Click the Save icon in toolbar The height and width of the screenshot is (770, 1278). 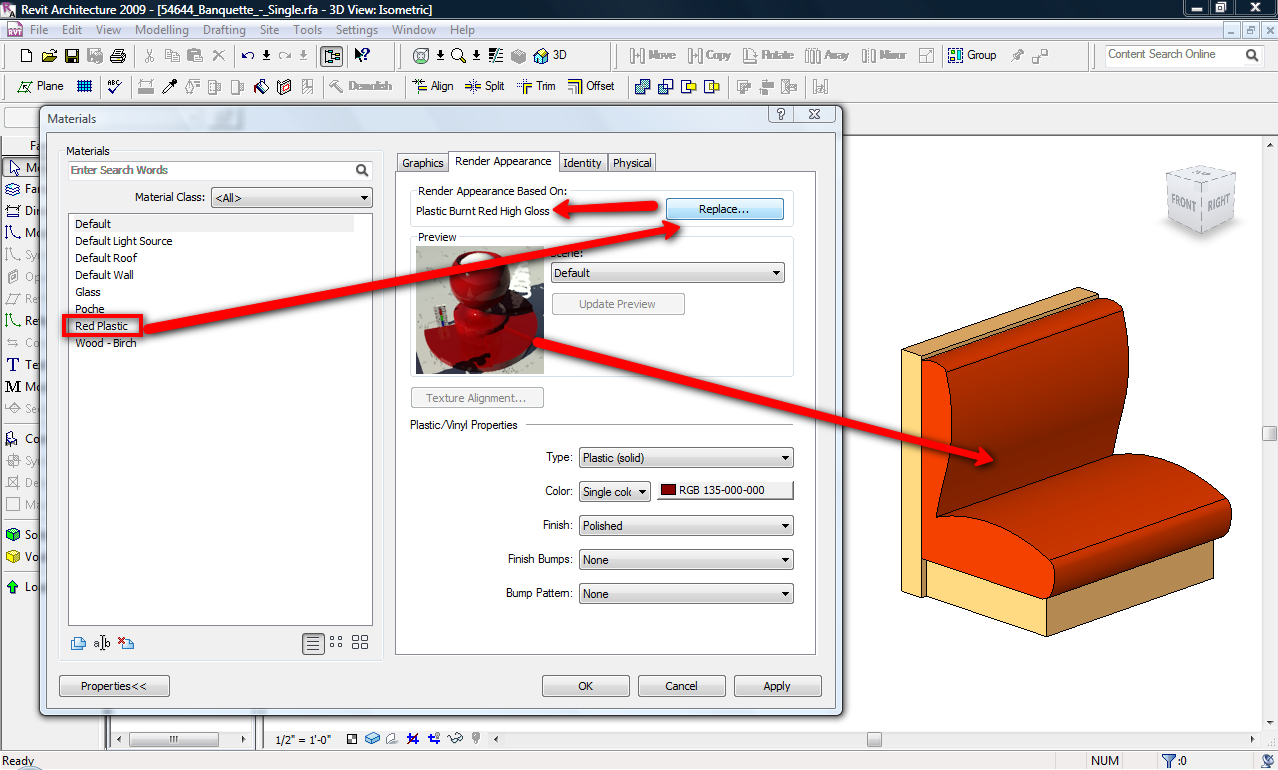pos(72,56)
